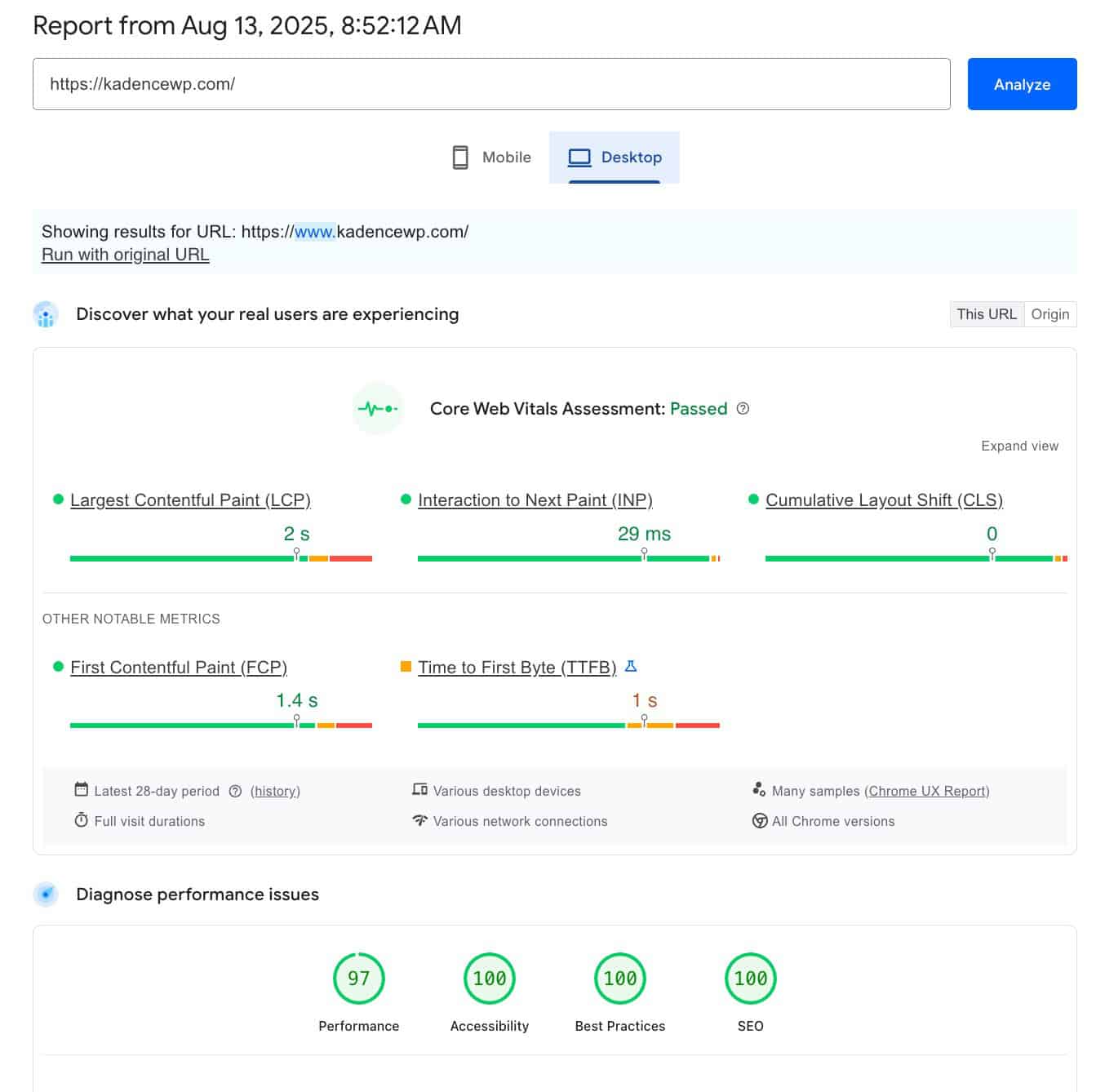Click the Analyze button
The height and width of the screenshot is (1092, 1105).
(1022, 84)
